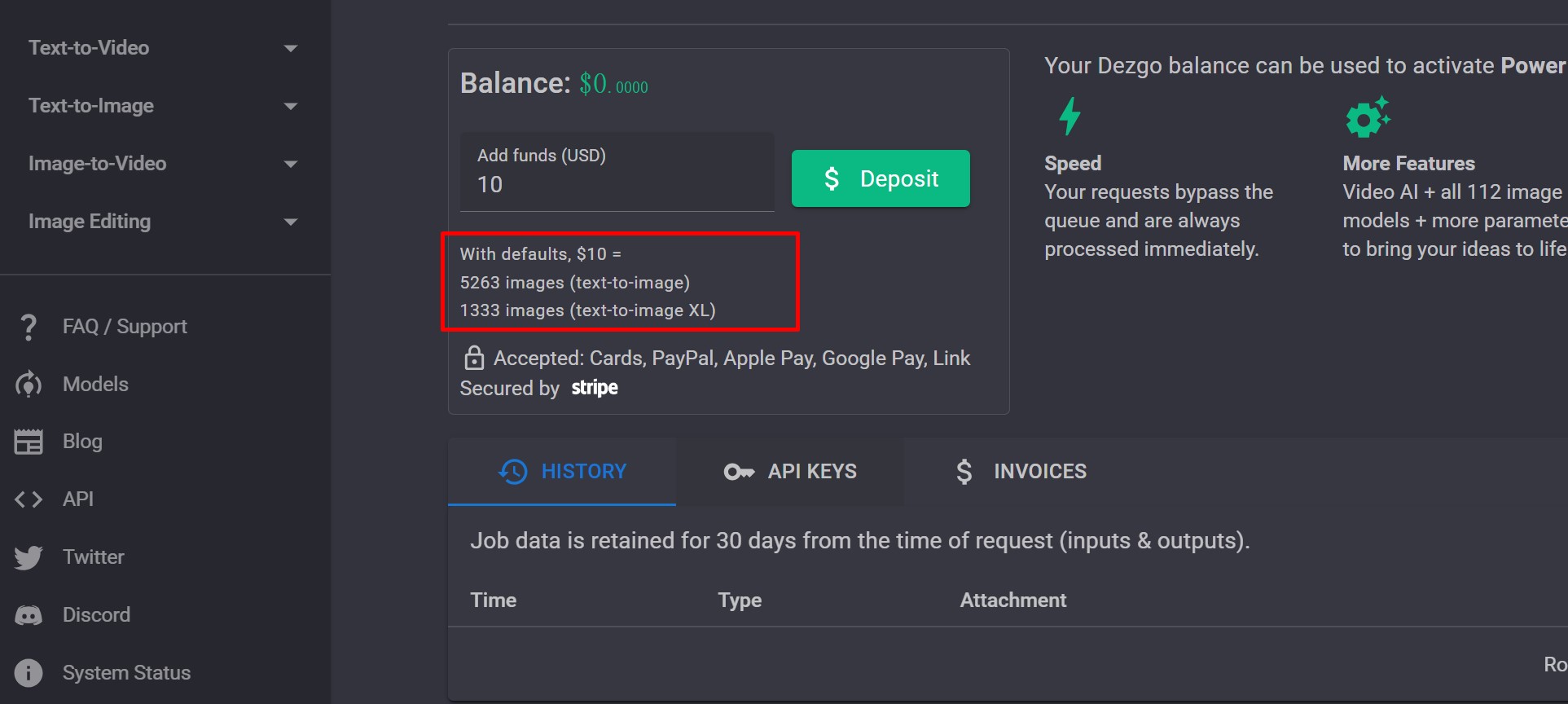
Task: Click the Discord logo icon
Action: [x=29, y=615]
